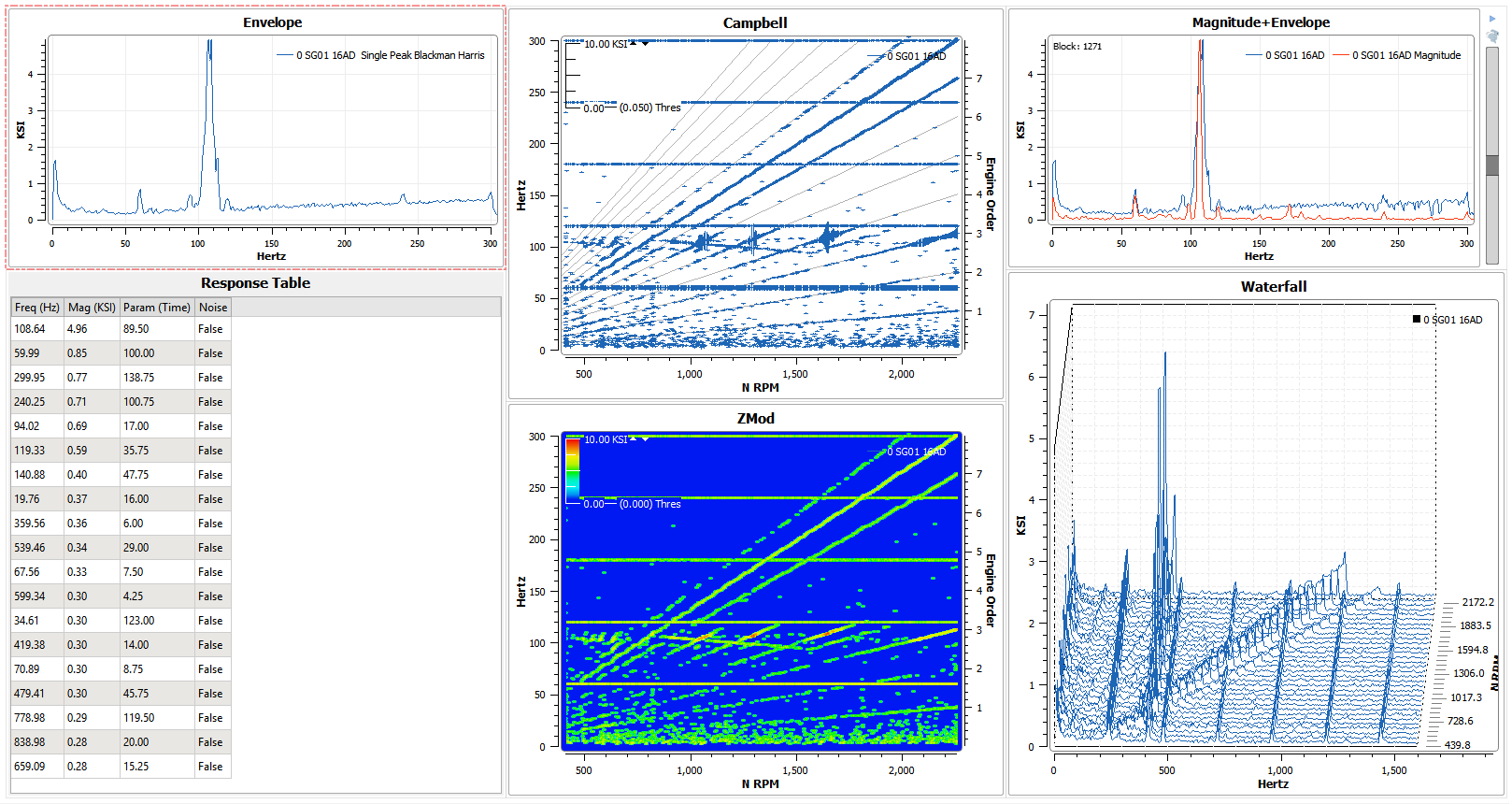The image size is (1512, 804).
Task: Select frequency cell 119.33
Action: tap(37, 451)
